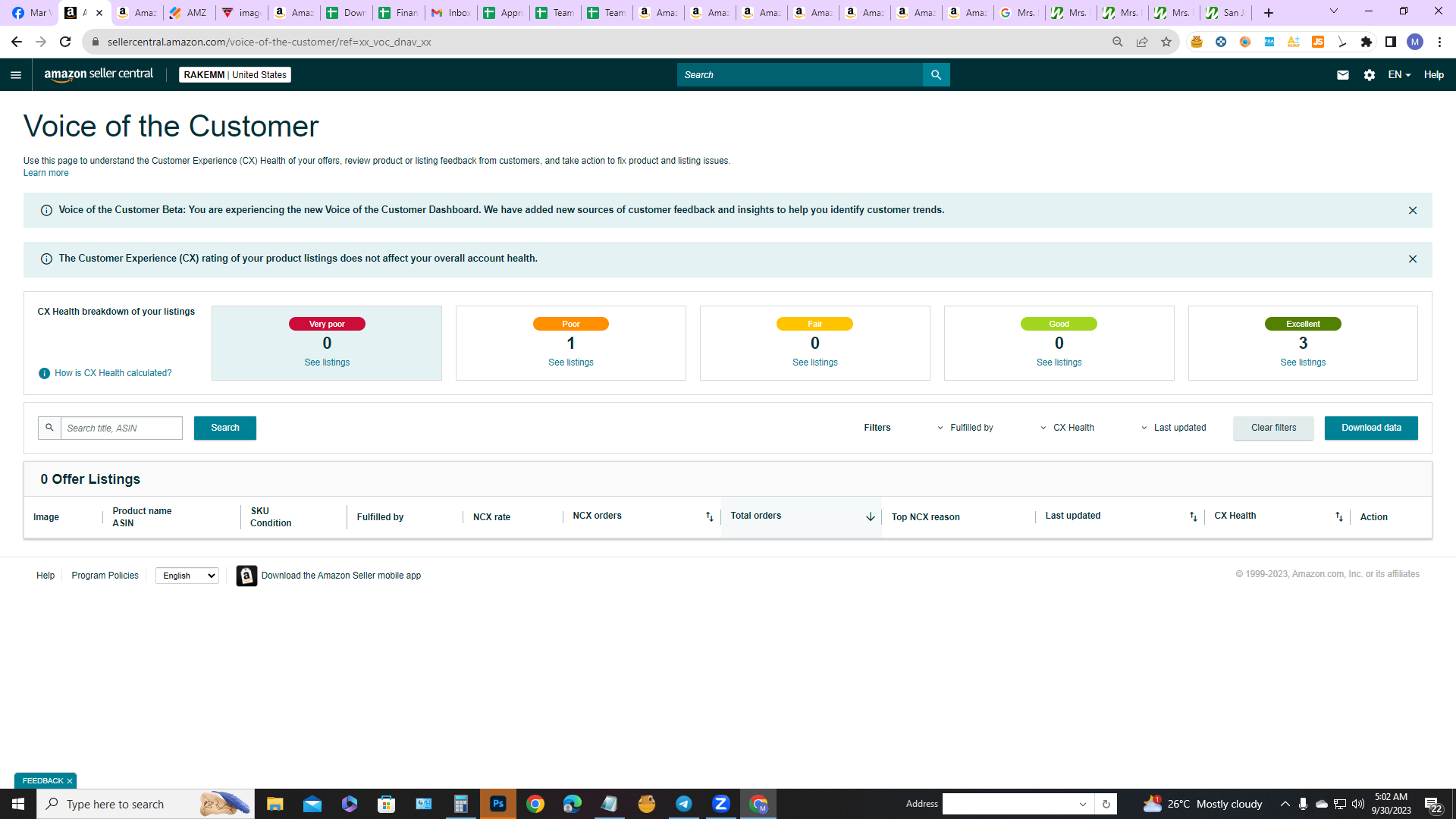This screenshot has width=1456, height=819.
Task: Open the settings gear icon
Action: pos(1370,75)
